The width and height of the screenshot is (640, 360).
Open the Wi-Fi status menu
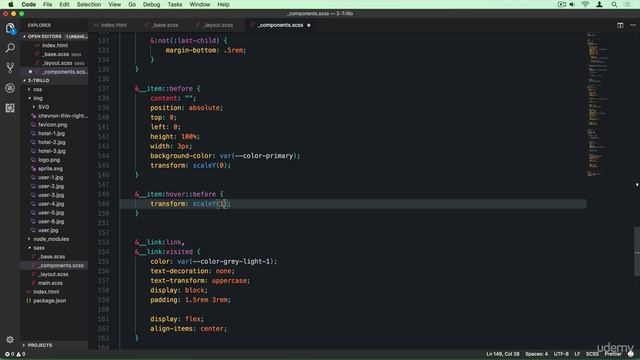(585, 4)
